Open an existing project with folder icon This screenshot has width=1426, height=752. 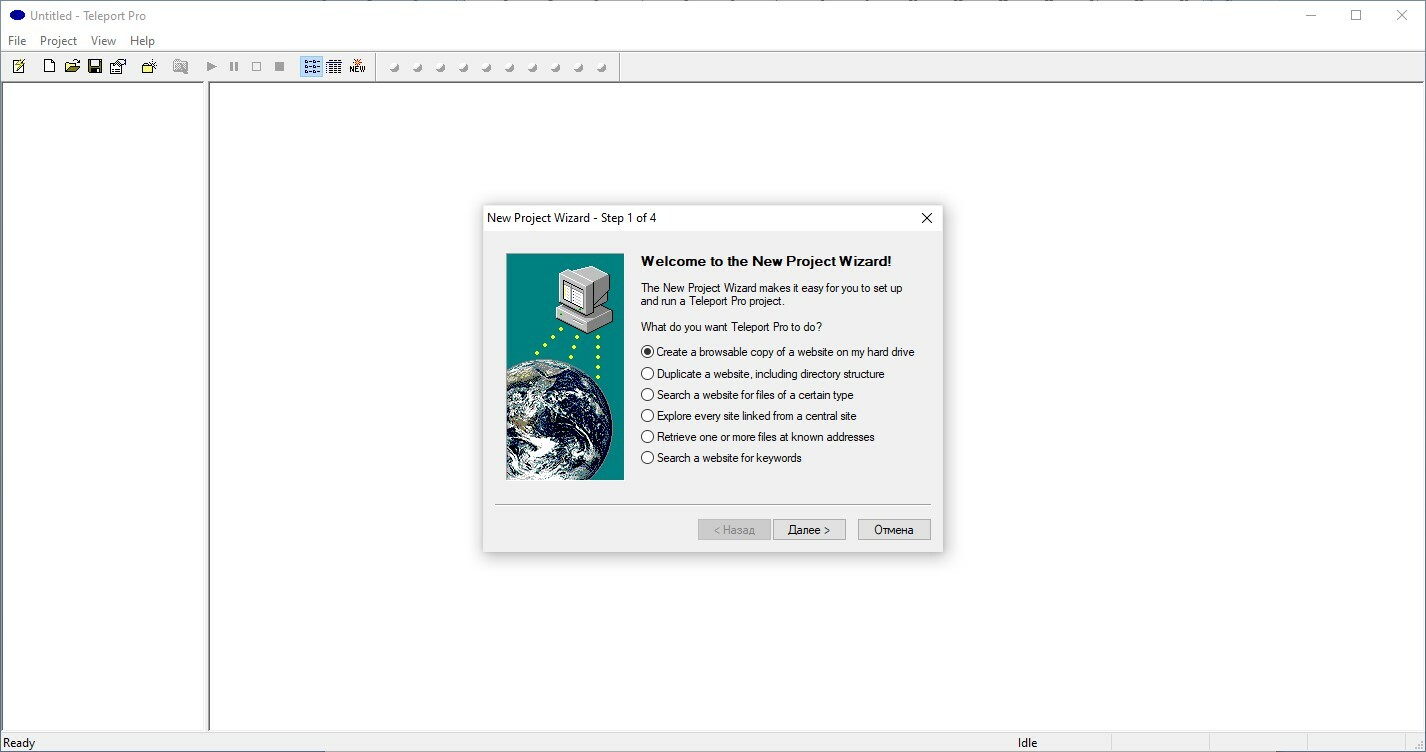click(x=72, y=66)
